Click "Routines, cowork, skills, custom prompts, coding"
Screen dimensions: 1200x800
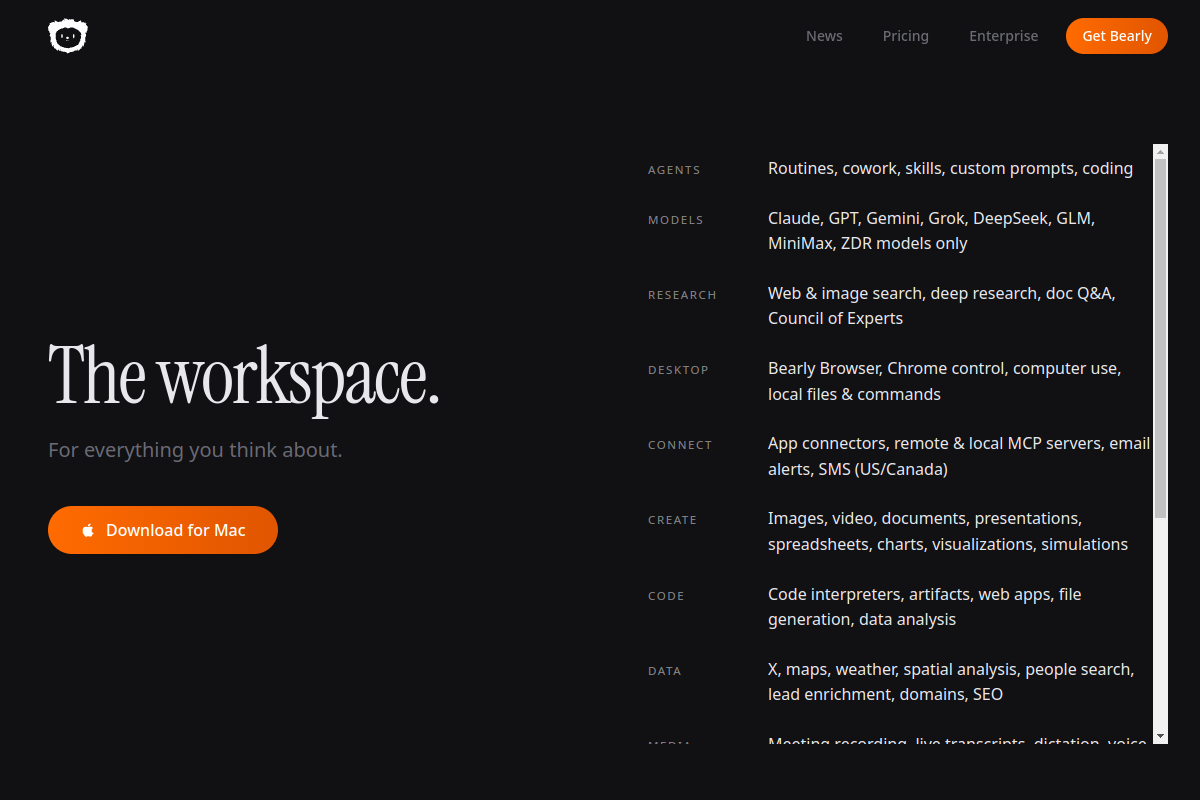950,169
